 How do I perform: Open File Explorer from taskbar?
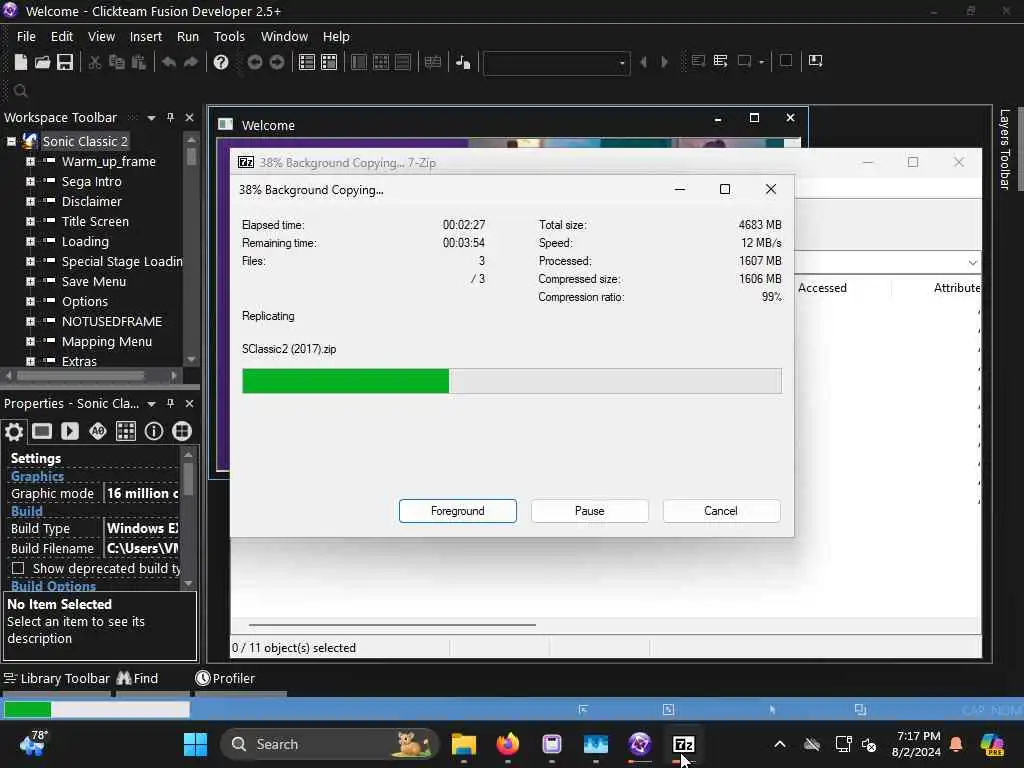(464, 744)
